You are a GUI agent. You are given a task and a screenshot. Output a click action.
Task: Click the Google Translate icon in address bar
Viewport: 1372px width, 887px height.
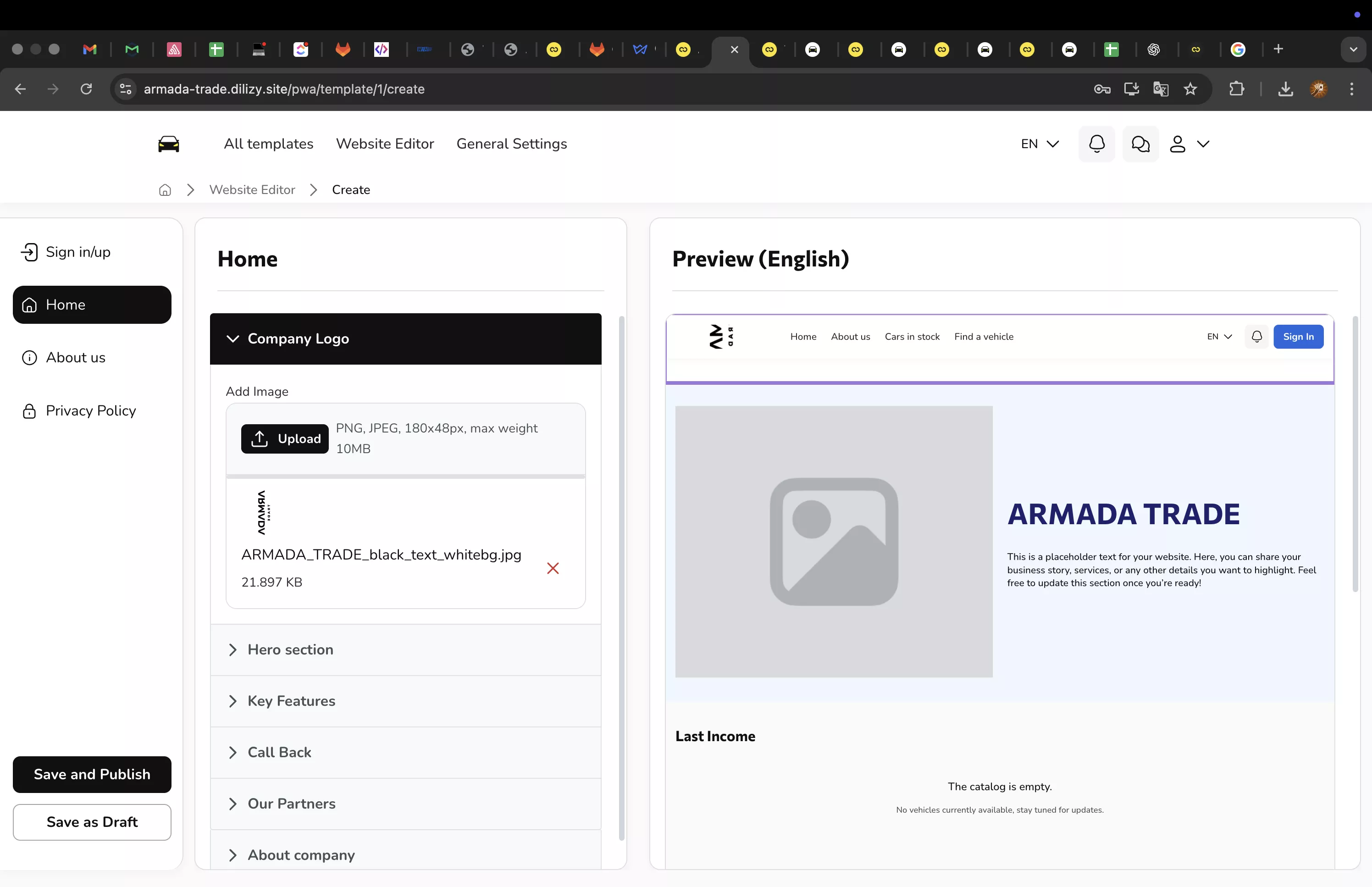(x=1161, y=89)
